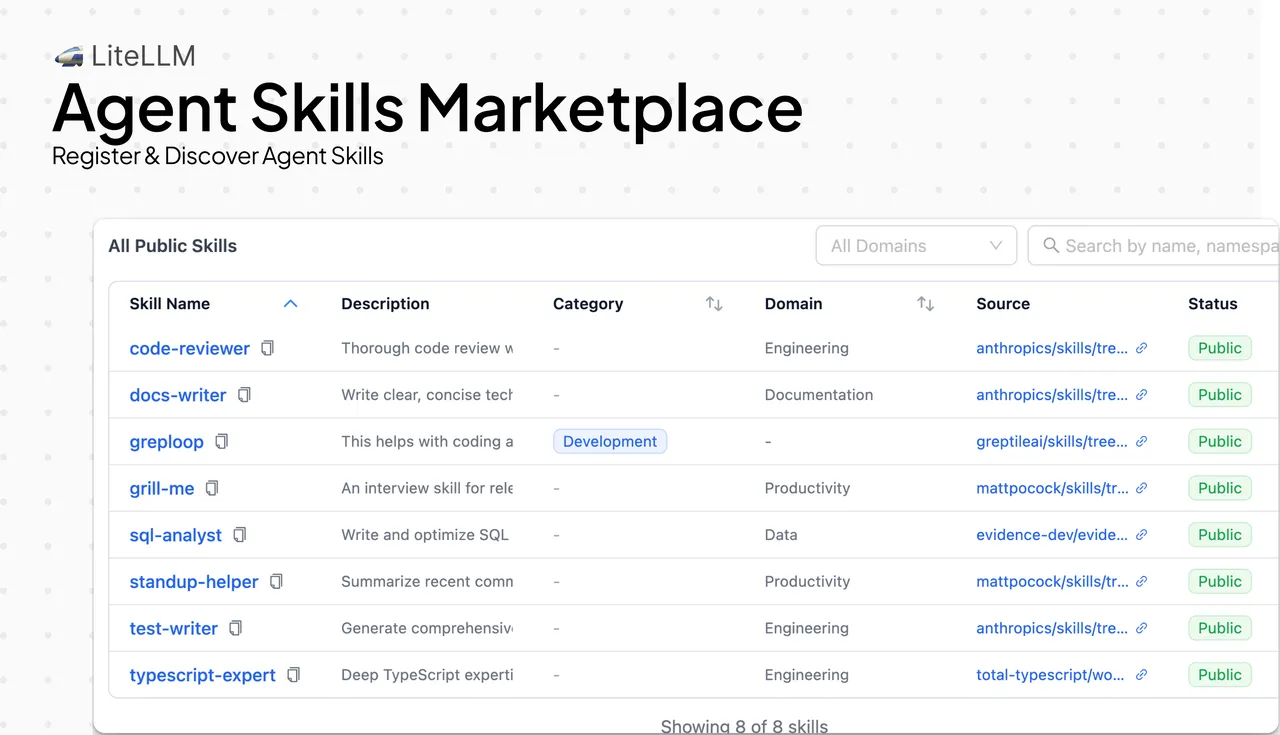Follow mattpocock source link for grill-me
1280x735 pixels.
click(1052, 488)
